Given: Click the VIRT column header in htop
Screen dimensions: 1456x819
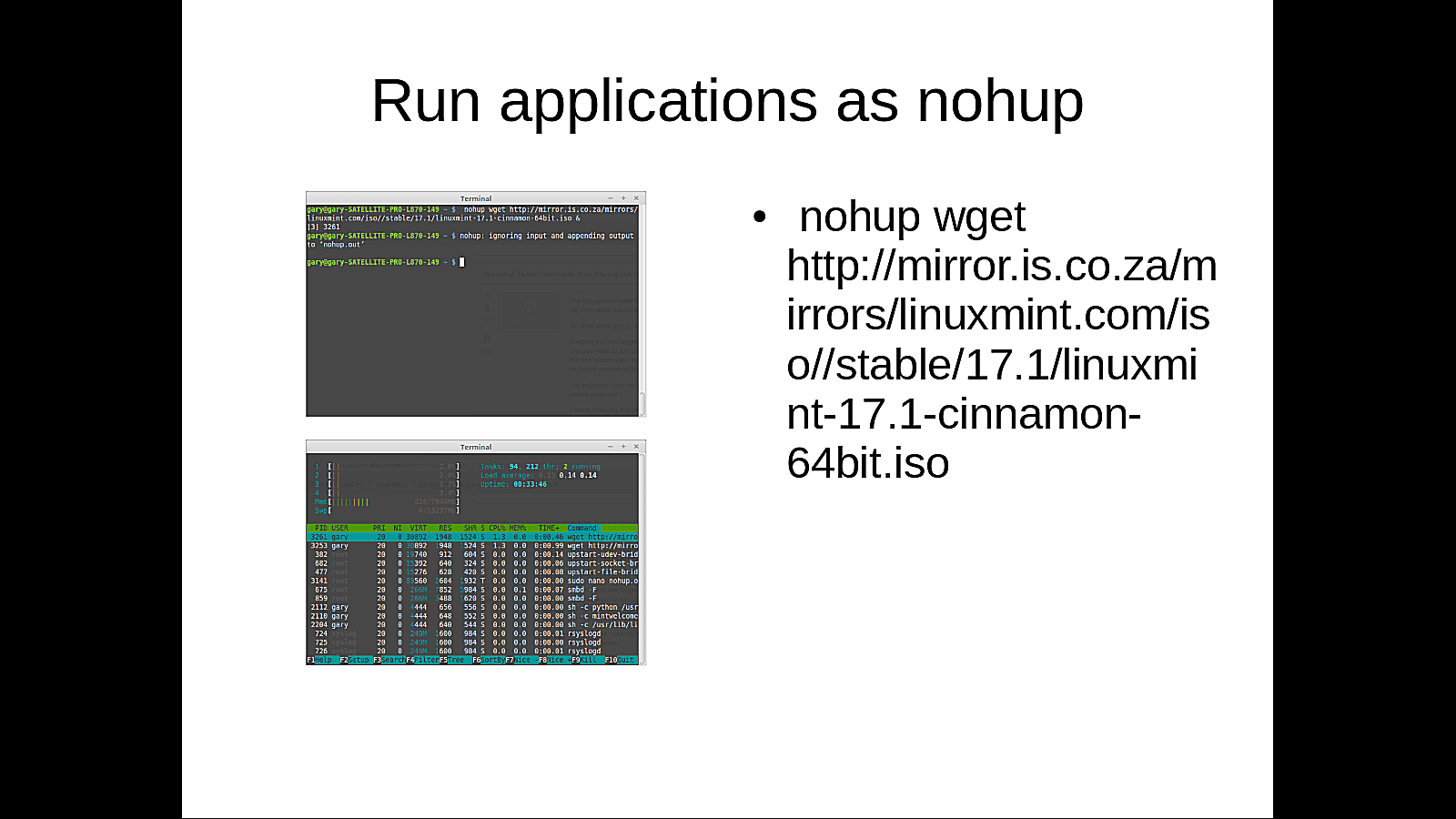Looking at the screenshot, I should click(x=418, y=528).
